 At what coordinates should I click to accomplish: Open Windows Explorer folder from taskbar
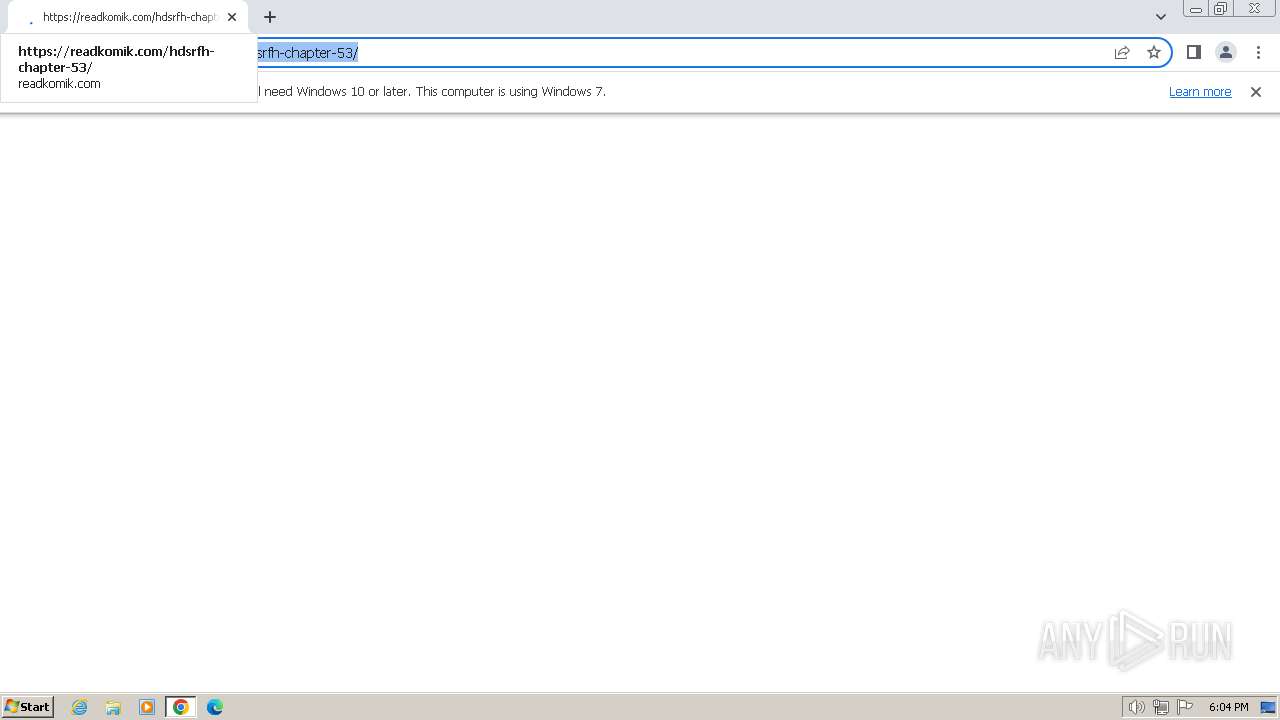113,707
